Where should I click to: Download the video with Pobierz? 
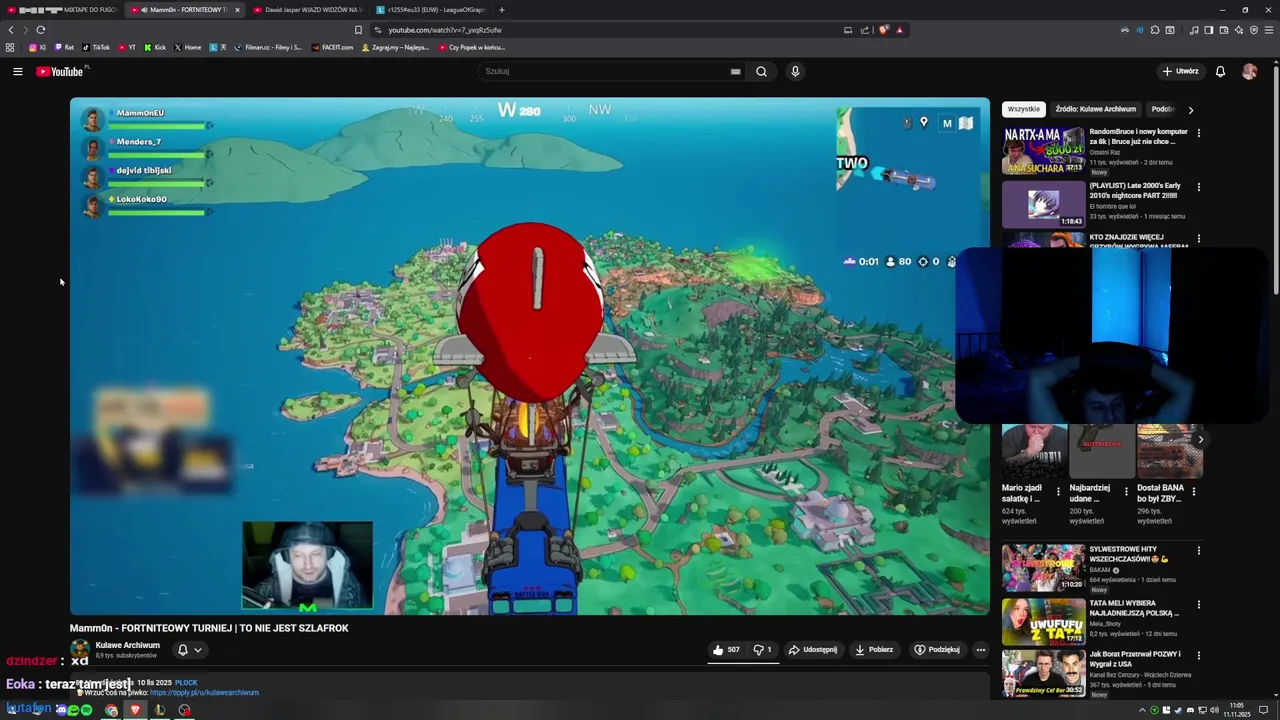click(x=874, y=649)
